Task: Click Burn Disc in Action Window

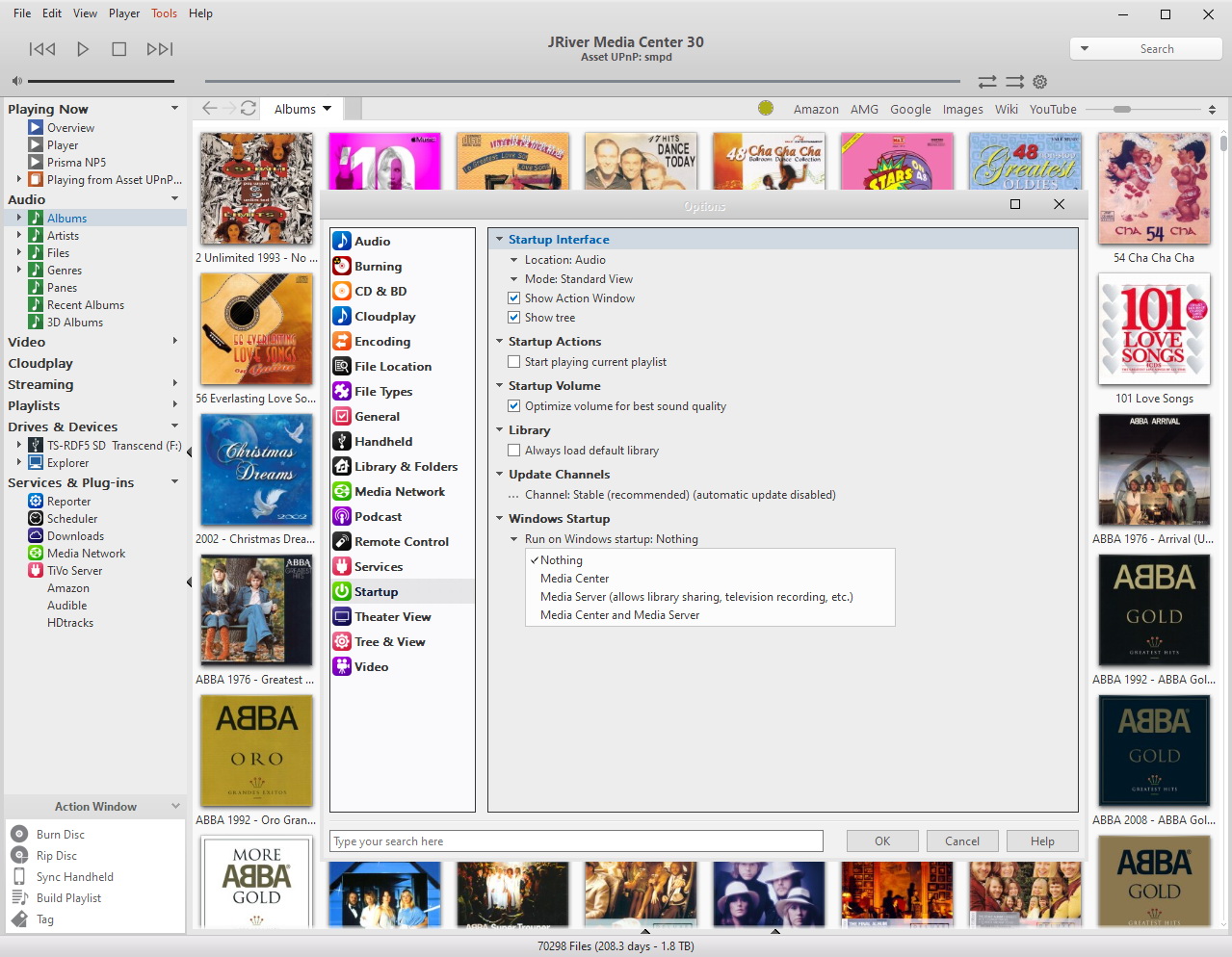Action: 61,835
